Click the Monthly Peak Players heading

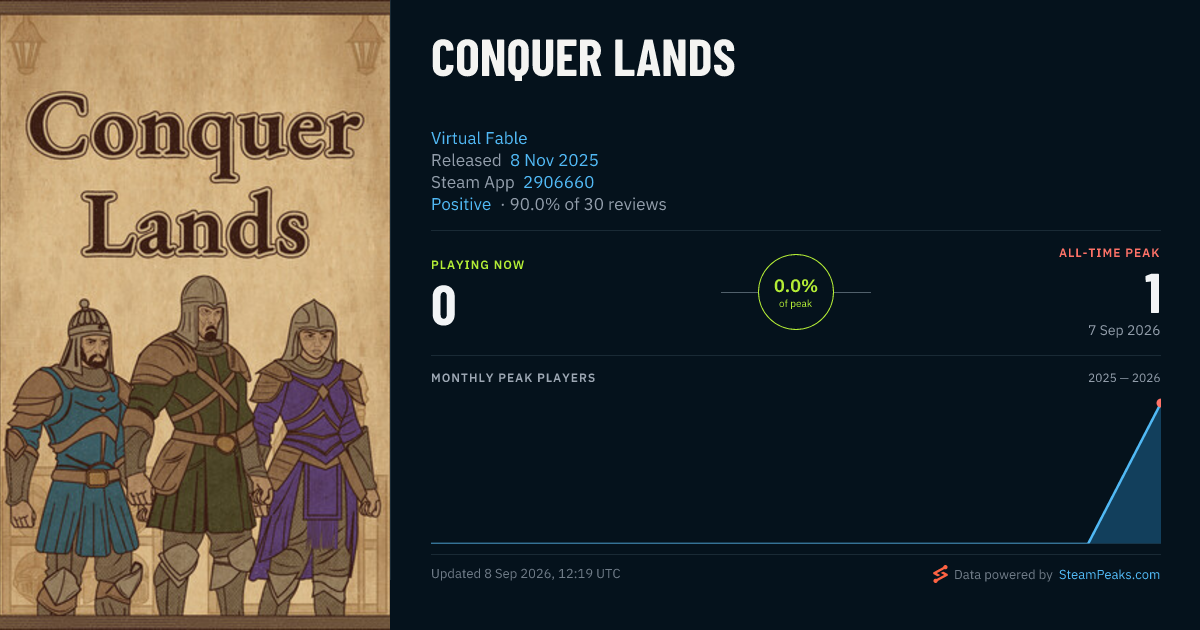pos(513,378)
